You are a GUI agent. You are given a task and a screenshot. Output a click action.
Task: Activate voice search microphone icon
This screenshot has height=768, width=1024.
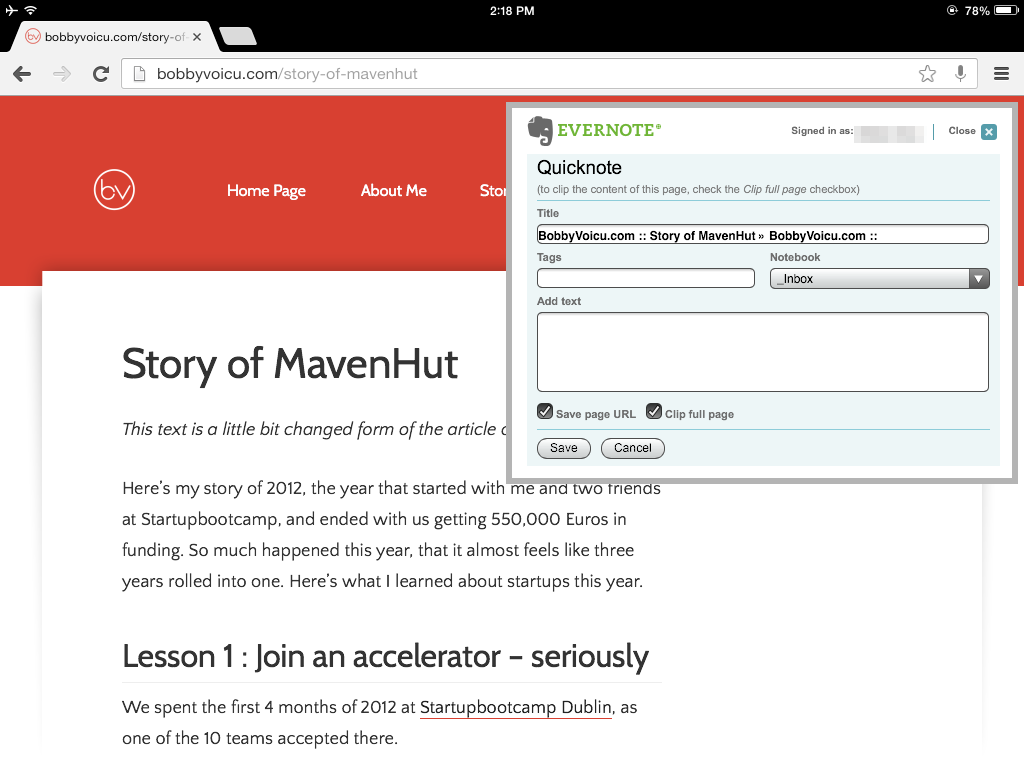pos(960,73)
